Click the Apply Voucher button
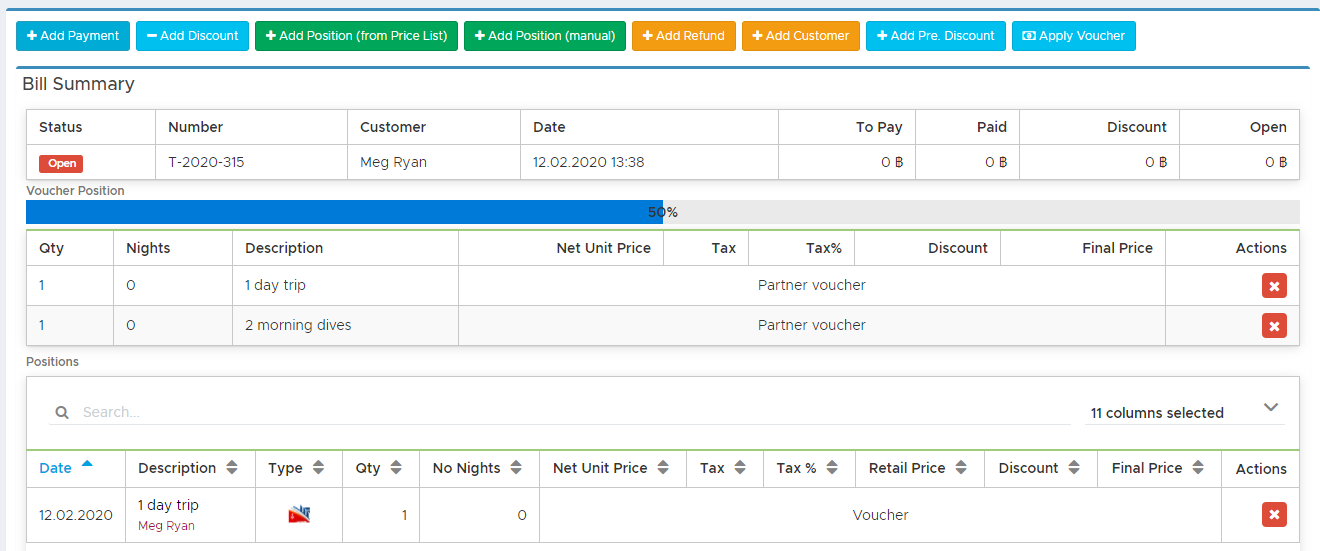The image size is (1320, 551). [x=1074, y=36]
